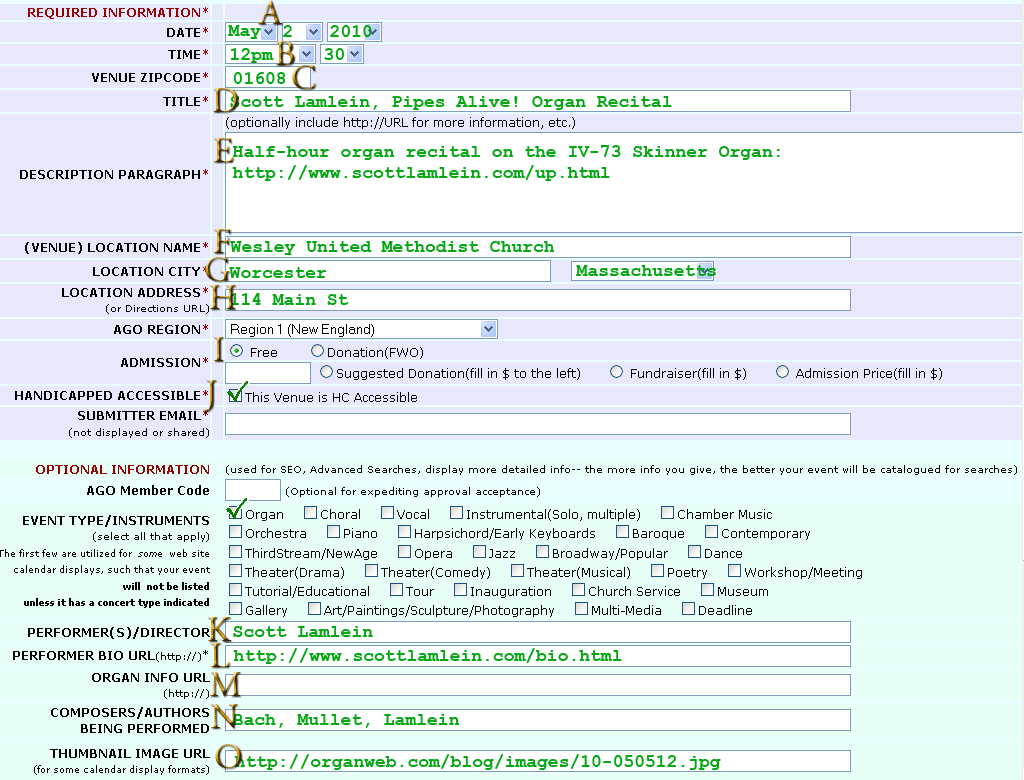Check the Workshop/Meeting checkbox
Viewport: 1024px width, 780px height.
[x=734, y=571]
